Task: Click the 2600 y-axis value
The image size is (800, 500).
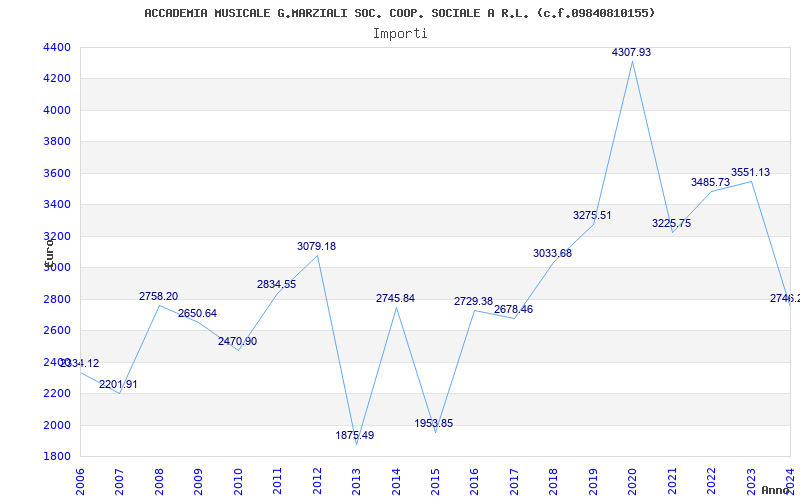Action: (x=57, y=331)
